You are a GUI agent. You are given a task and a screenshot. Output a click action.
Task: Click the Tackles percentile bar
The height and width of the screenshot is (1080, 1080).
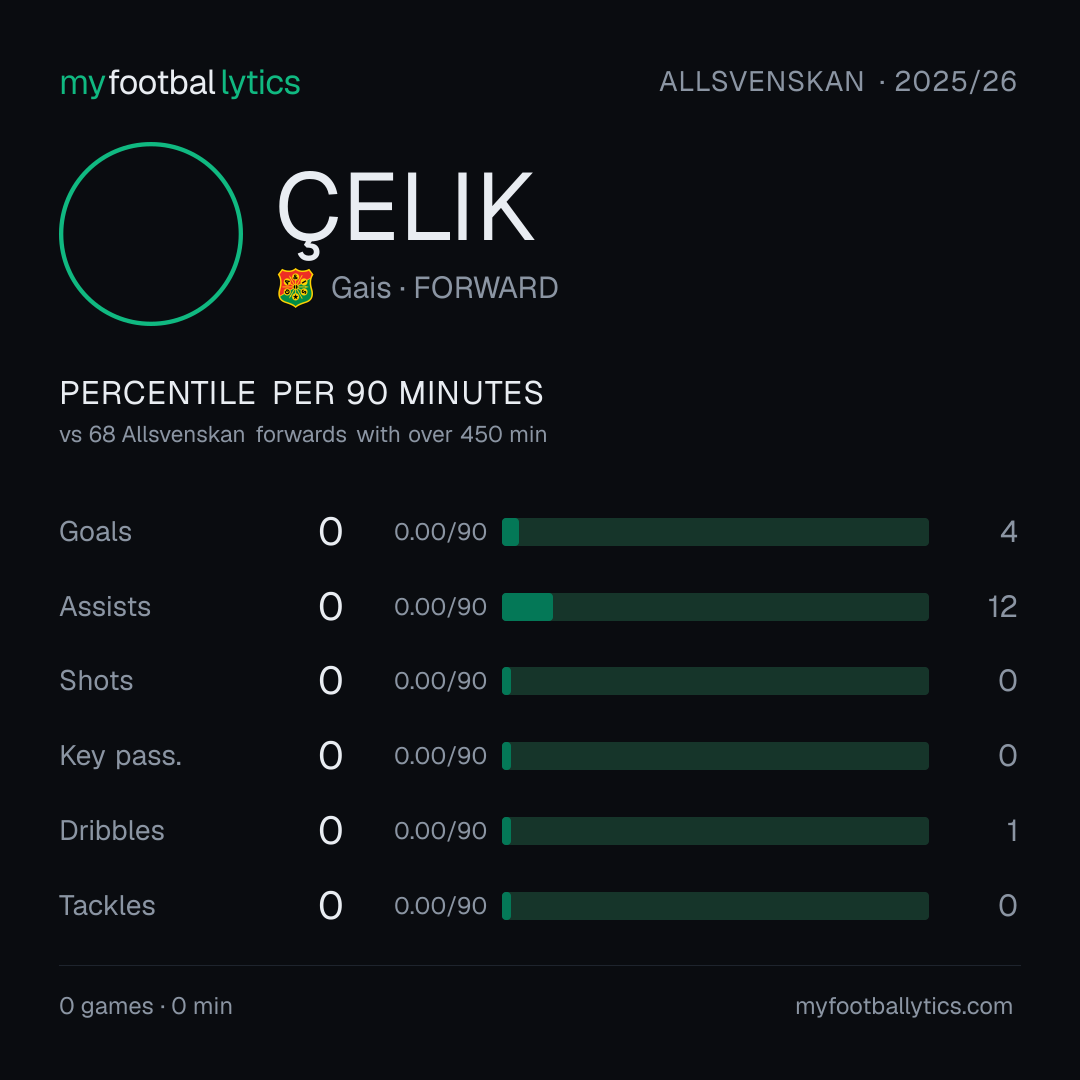[715, 906]
